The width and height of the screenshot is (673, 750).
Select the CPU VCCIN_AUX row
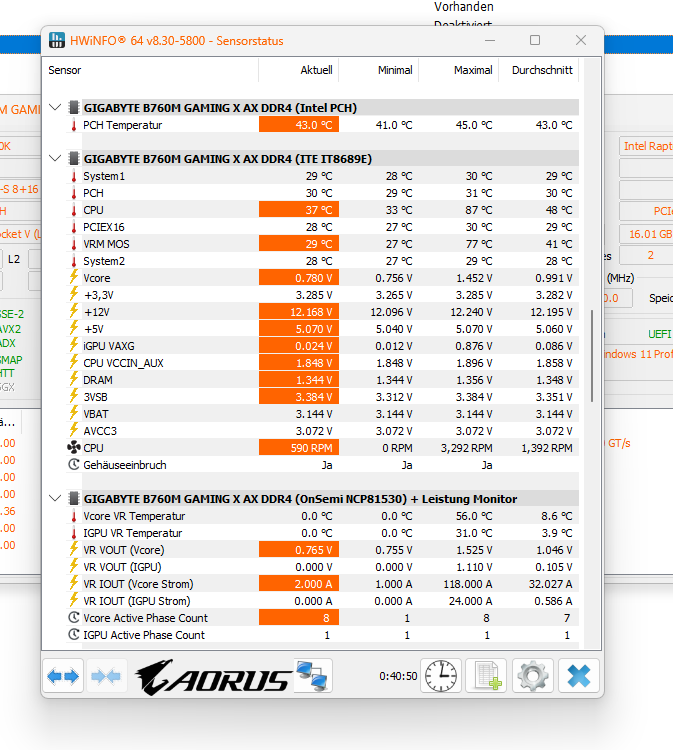pos(322,363)
